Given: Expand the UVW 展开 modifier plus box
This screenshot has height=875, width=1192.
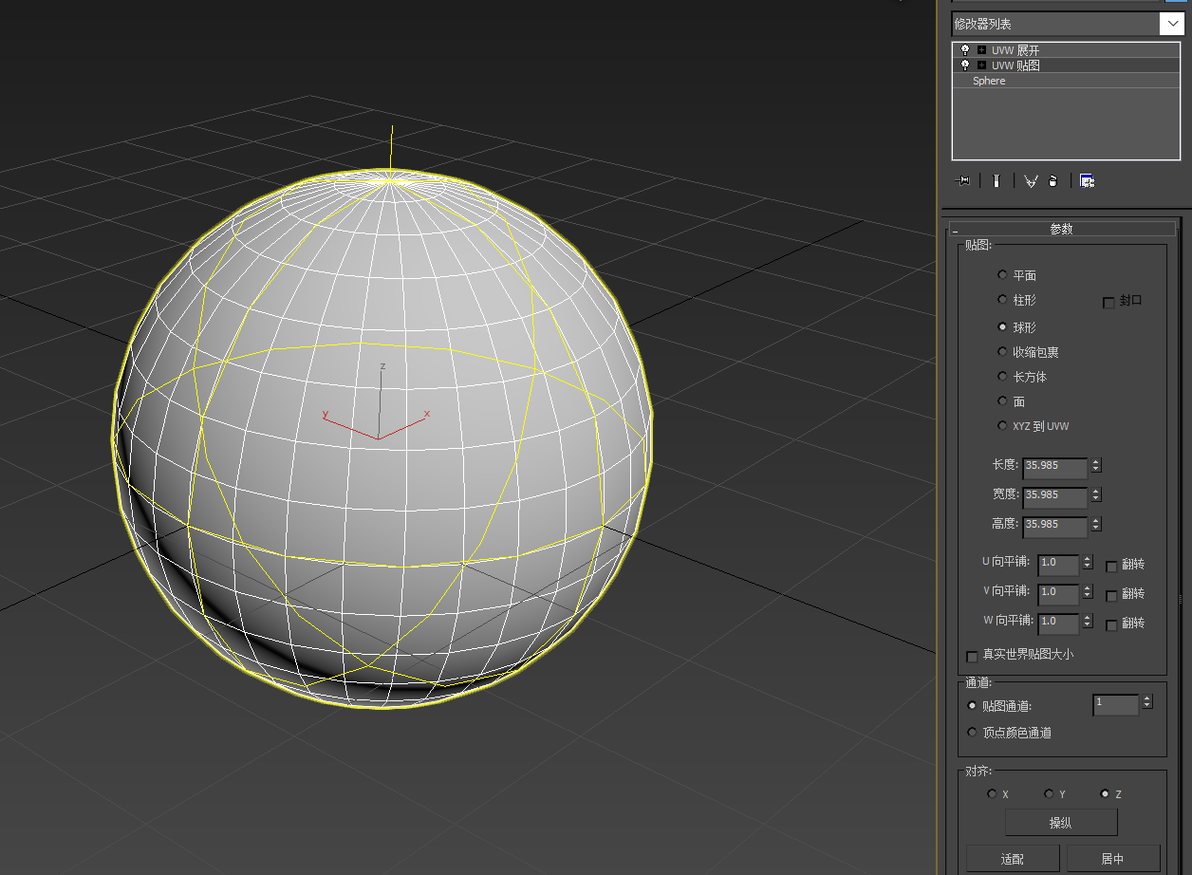Looking at the screenshot, I should (981, 50).
